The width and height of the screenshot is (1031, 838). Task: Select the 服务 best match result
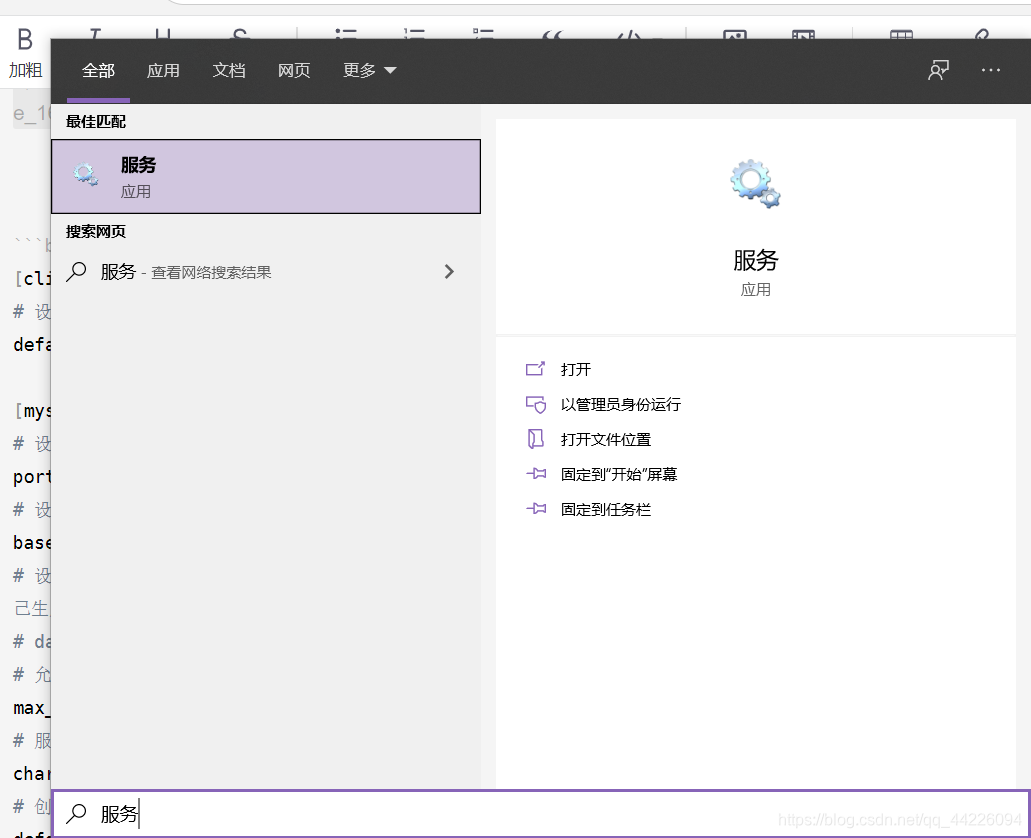[x=266, y=176]
